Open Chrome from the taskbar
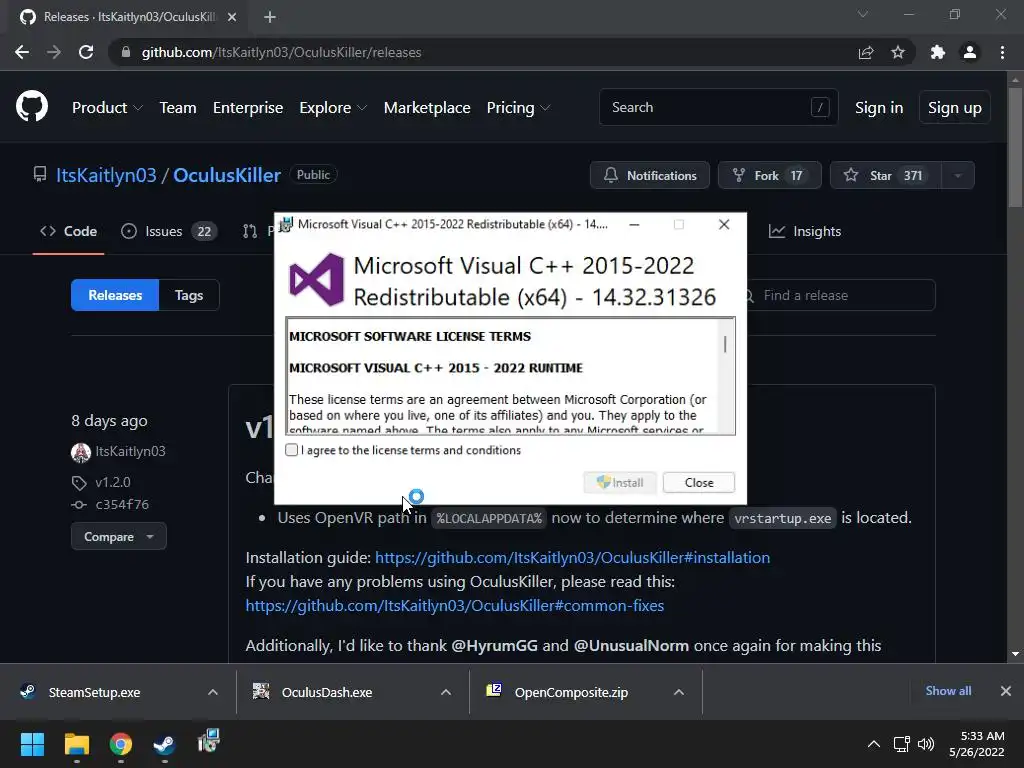The image size is (1024, 768). pos(121,744)
